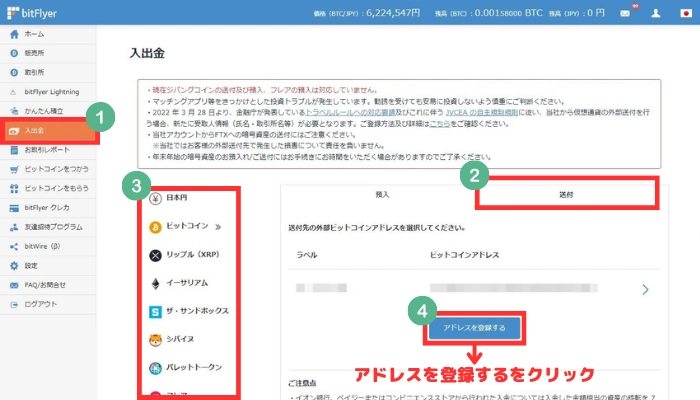Click the bitFlyer logo

click(32, 13)
